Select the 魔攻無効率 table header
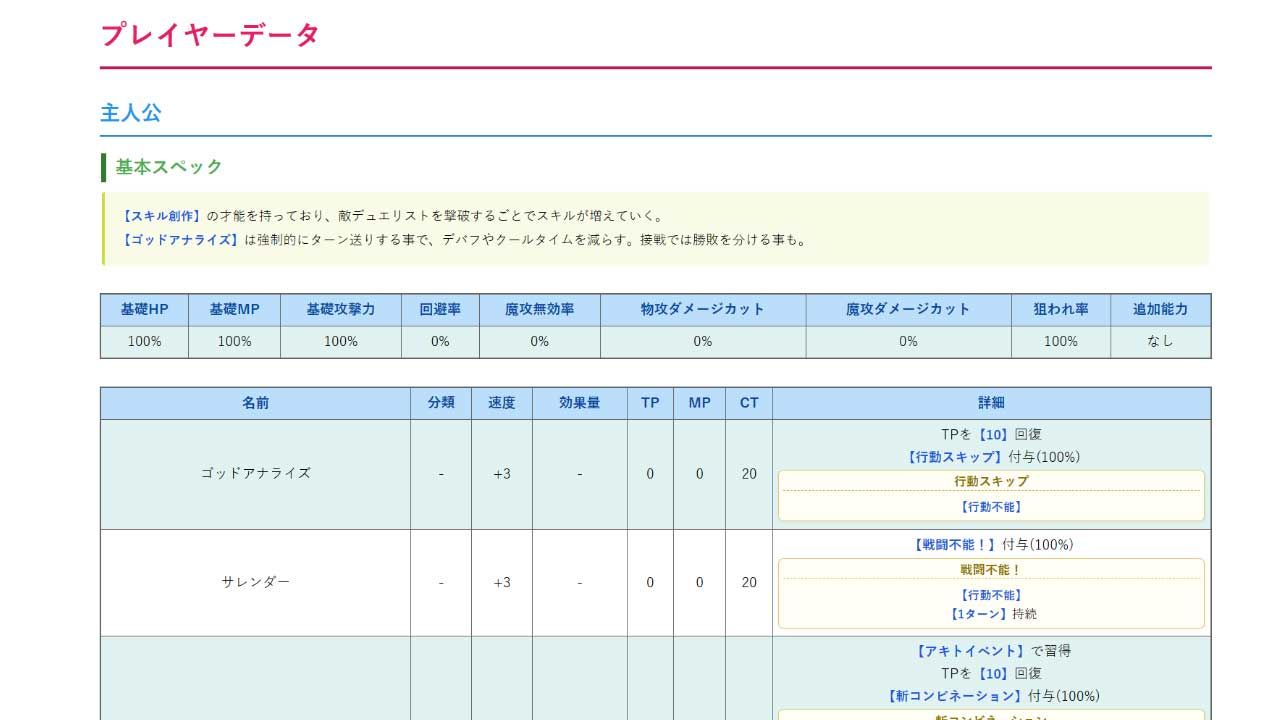Image resolution: width=1280 pixels, height=720 pixels. (540, 310)
